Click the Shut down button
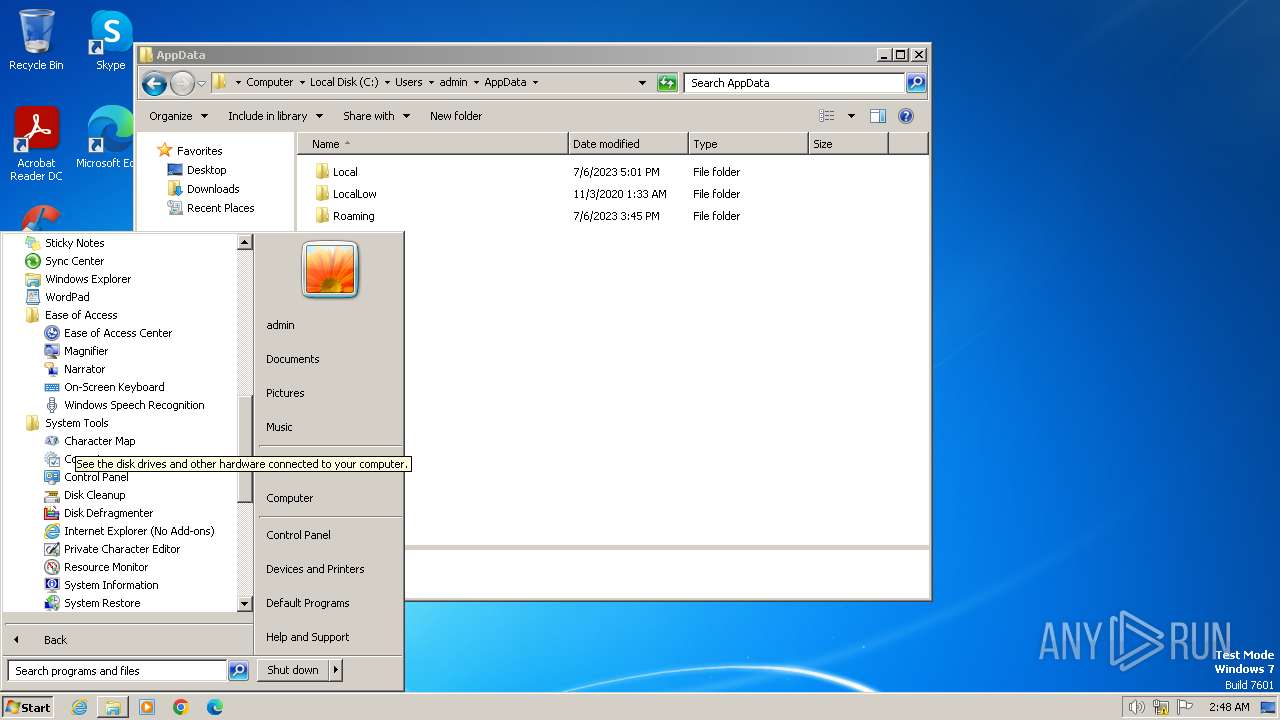Image resolution: width=1280 pixels, height=720 pixels. (x=293, y=670)
